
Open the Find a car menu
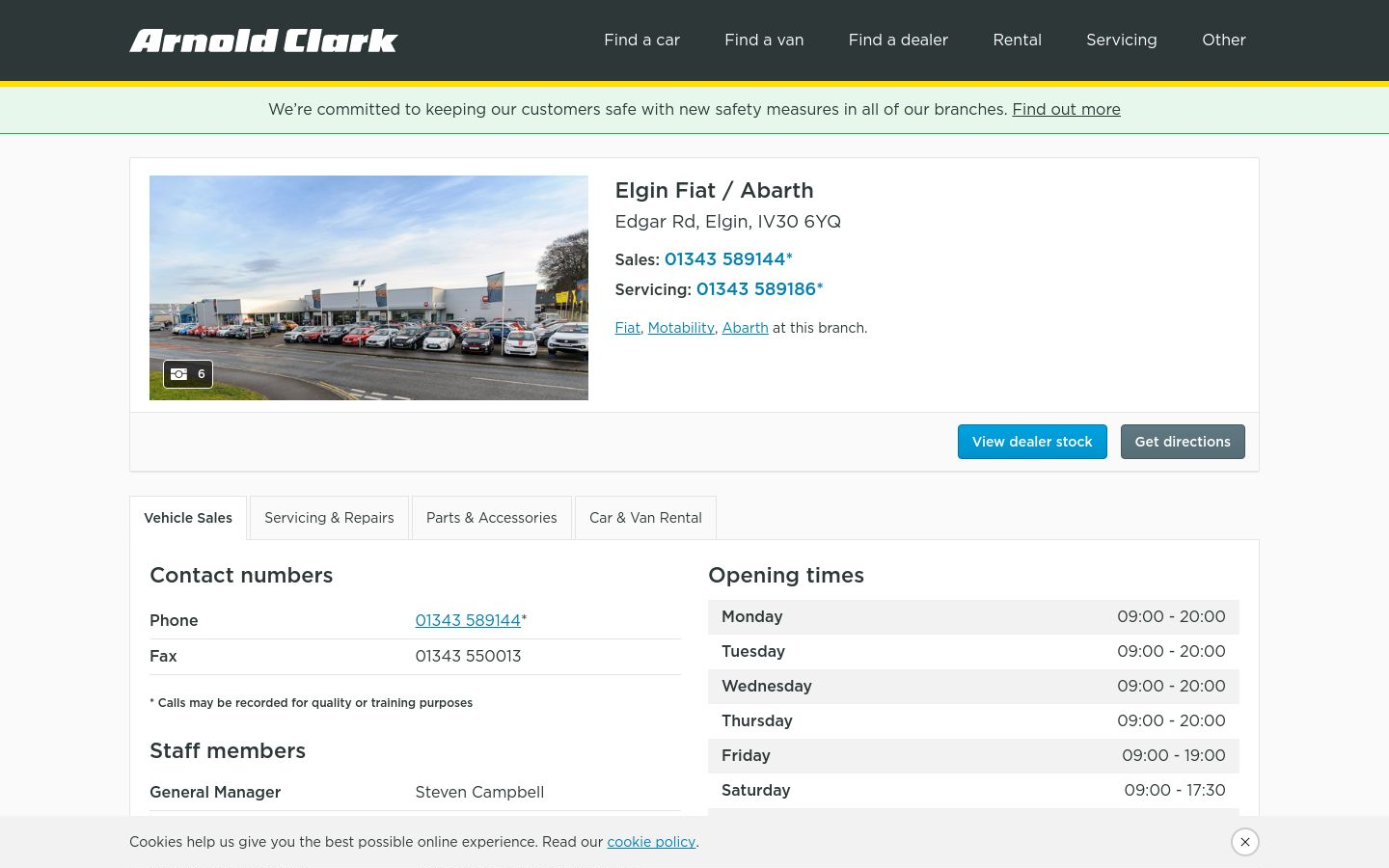pos(641,41)
